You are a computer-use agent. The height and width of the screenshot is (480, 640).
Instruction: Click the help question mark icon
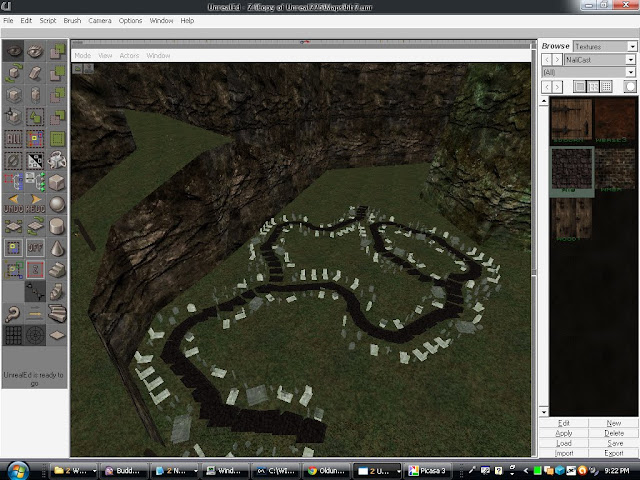tap(14, 314)
